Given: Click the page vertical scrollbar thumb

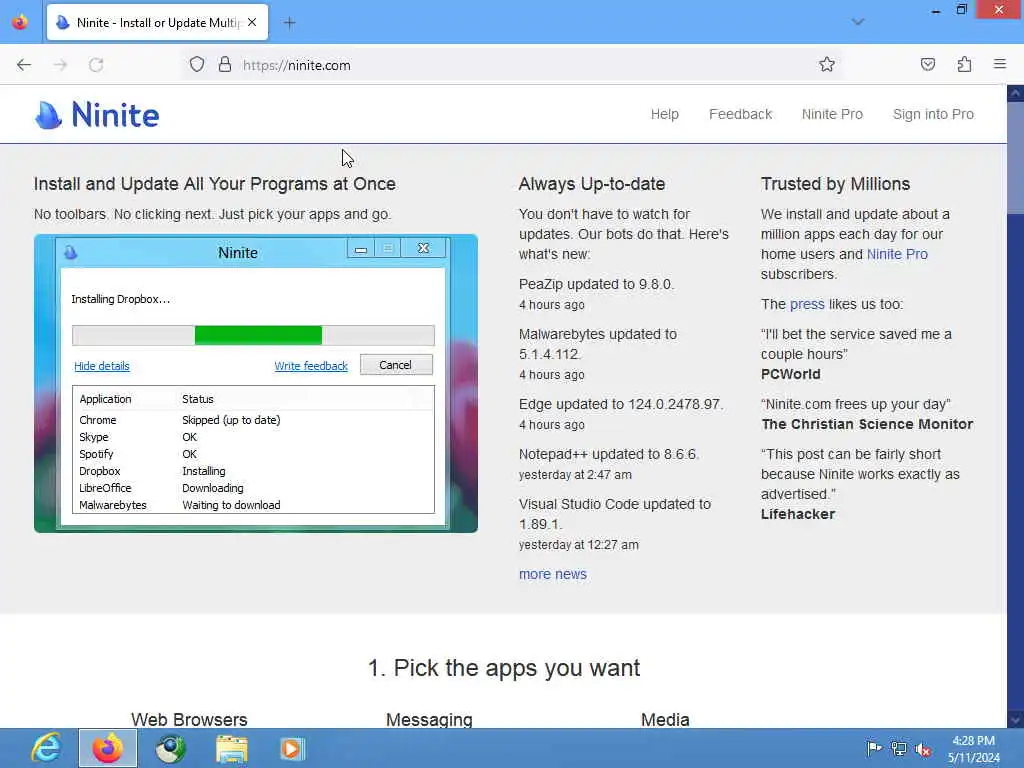Looking at the screenshot, I should pyautogui.click(x=1015, y=157).
